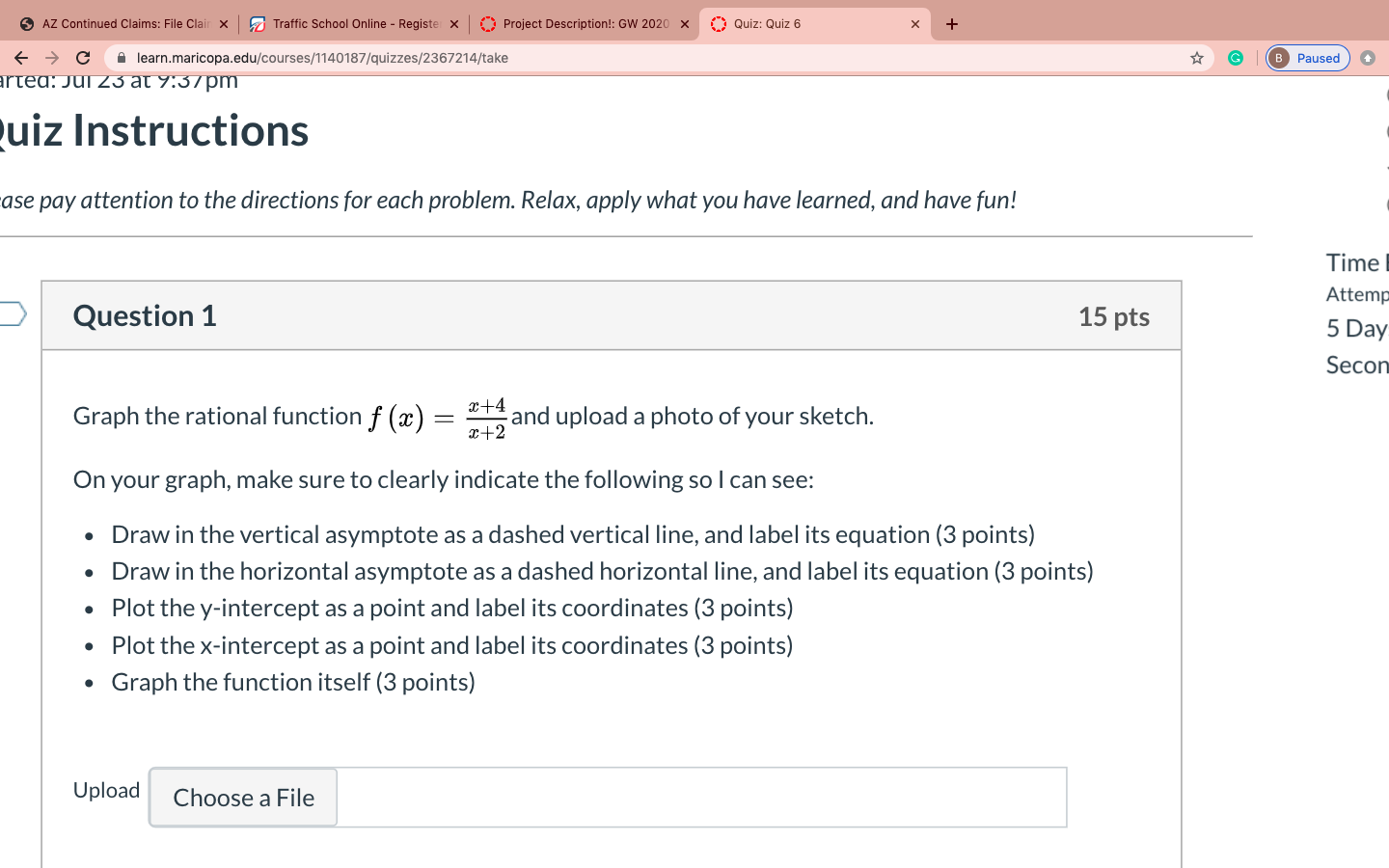
Task: Click the Question 1 header bar
Action: (x=612, y=315)
